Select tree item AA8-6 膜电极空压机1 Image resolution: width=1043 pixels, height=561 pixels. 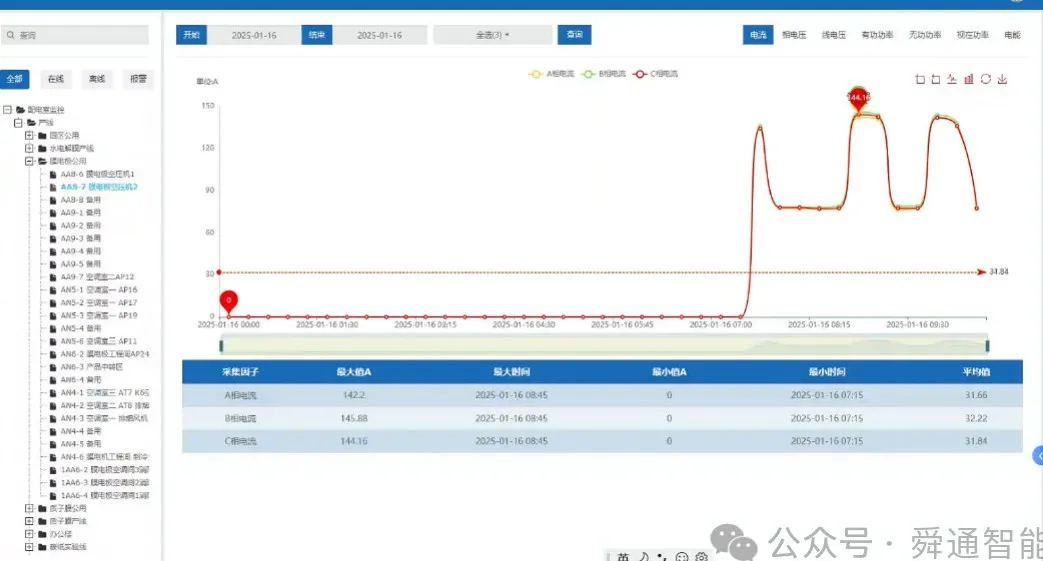98,174
